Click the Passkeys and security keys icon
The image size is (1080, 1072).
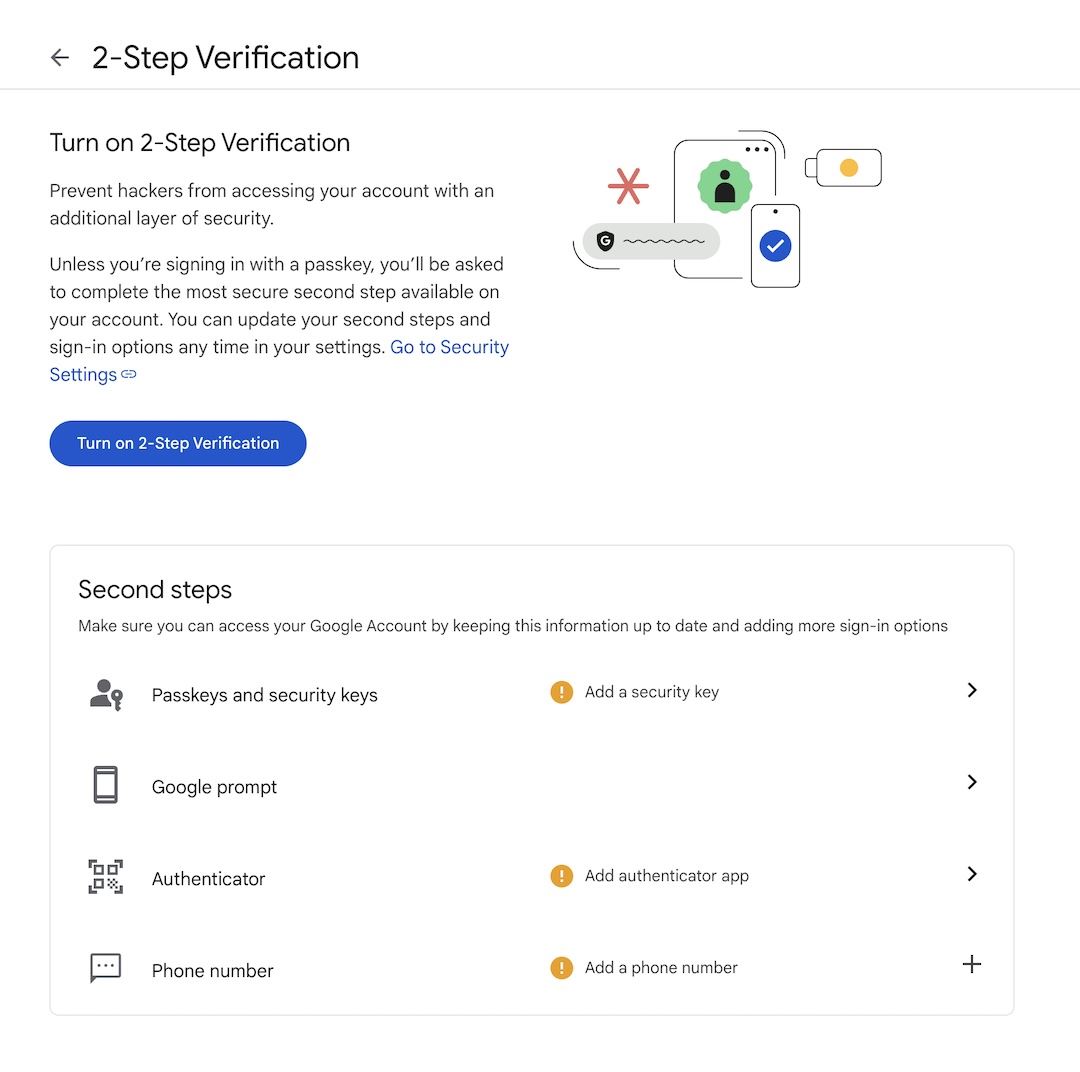point(106,694)
